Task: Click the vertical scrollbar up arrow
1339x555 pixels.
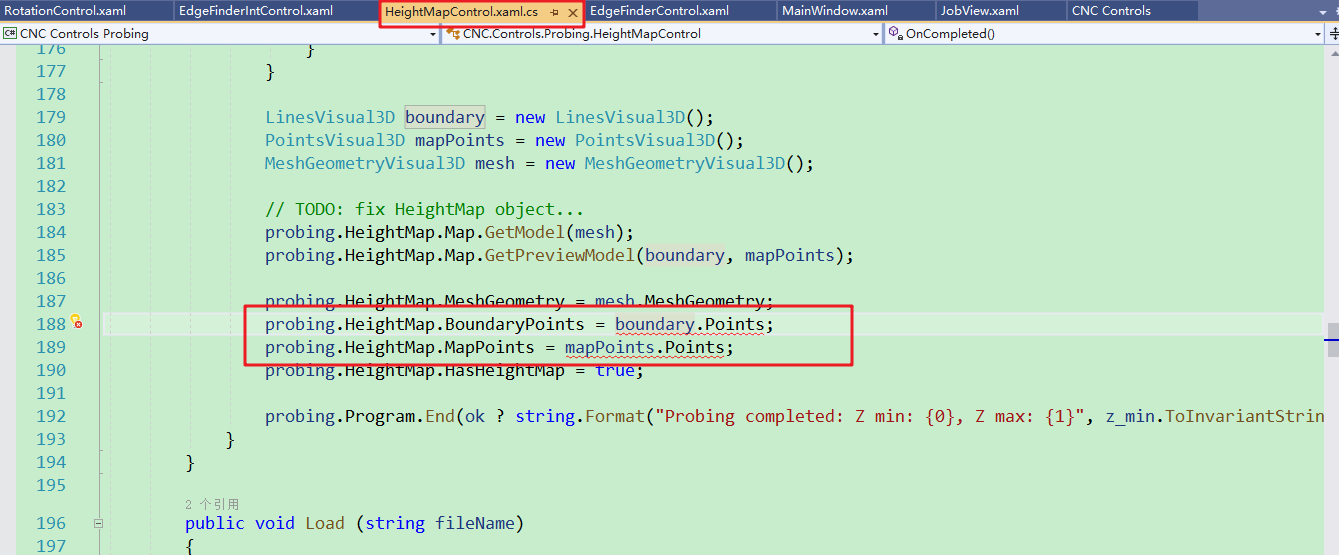Action: [x=1332, y=52]
